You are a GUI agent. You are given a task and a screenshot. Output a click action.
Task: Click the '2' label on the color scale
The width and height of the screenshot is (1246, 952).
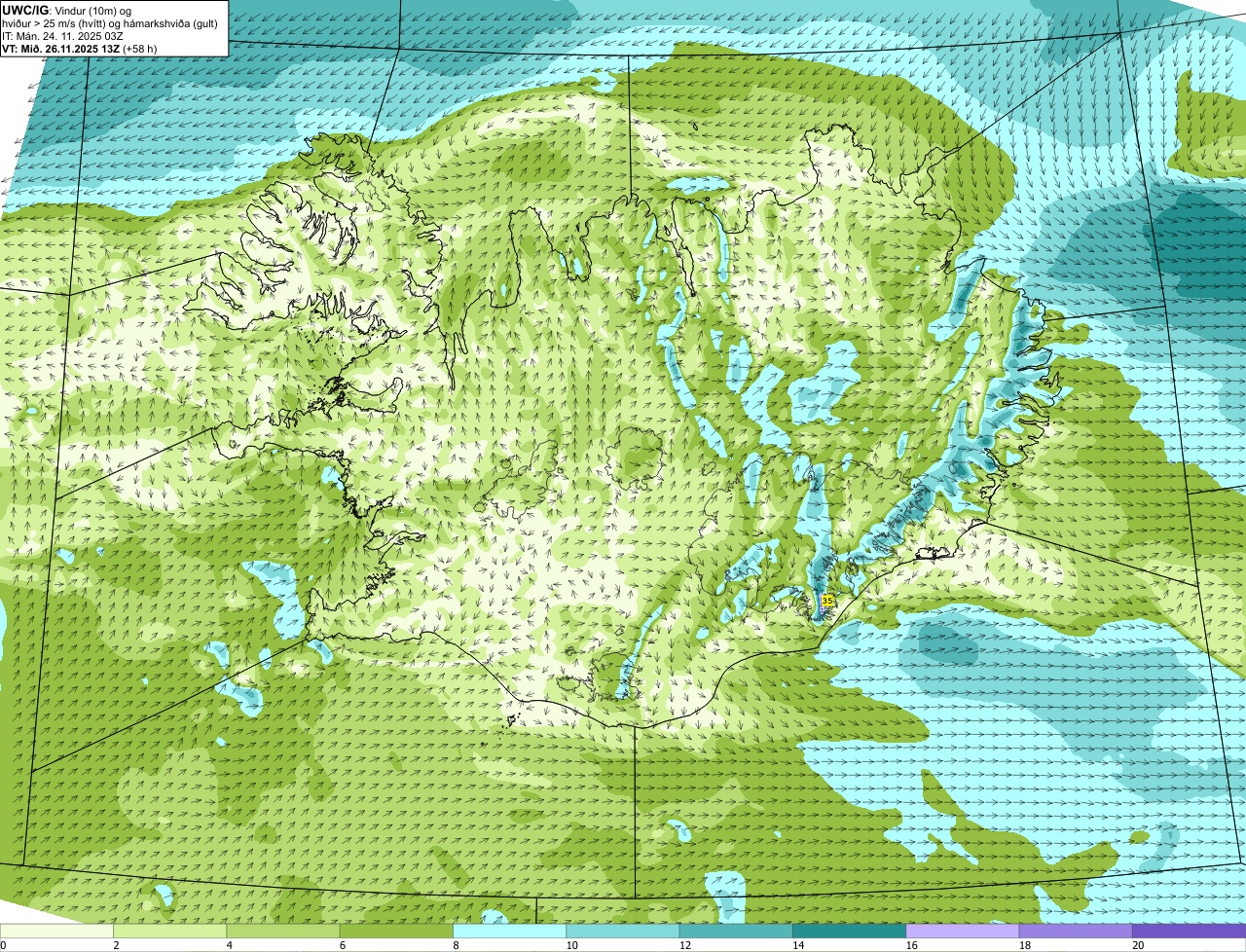coord(116,945)
